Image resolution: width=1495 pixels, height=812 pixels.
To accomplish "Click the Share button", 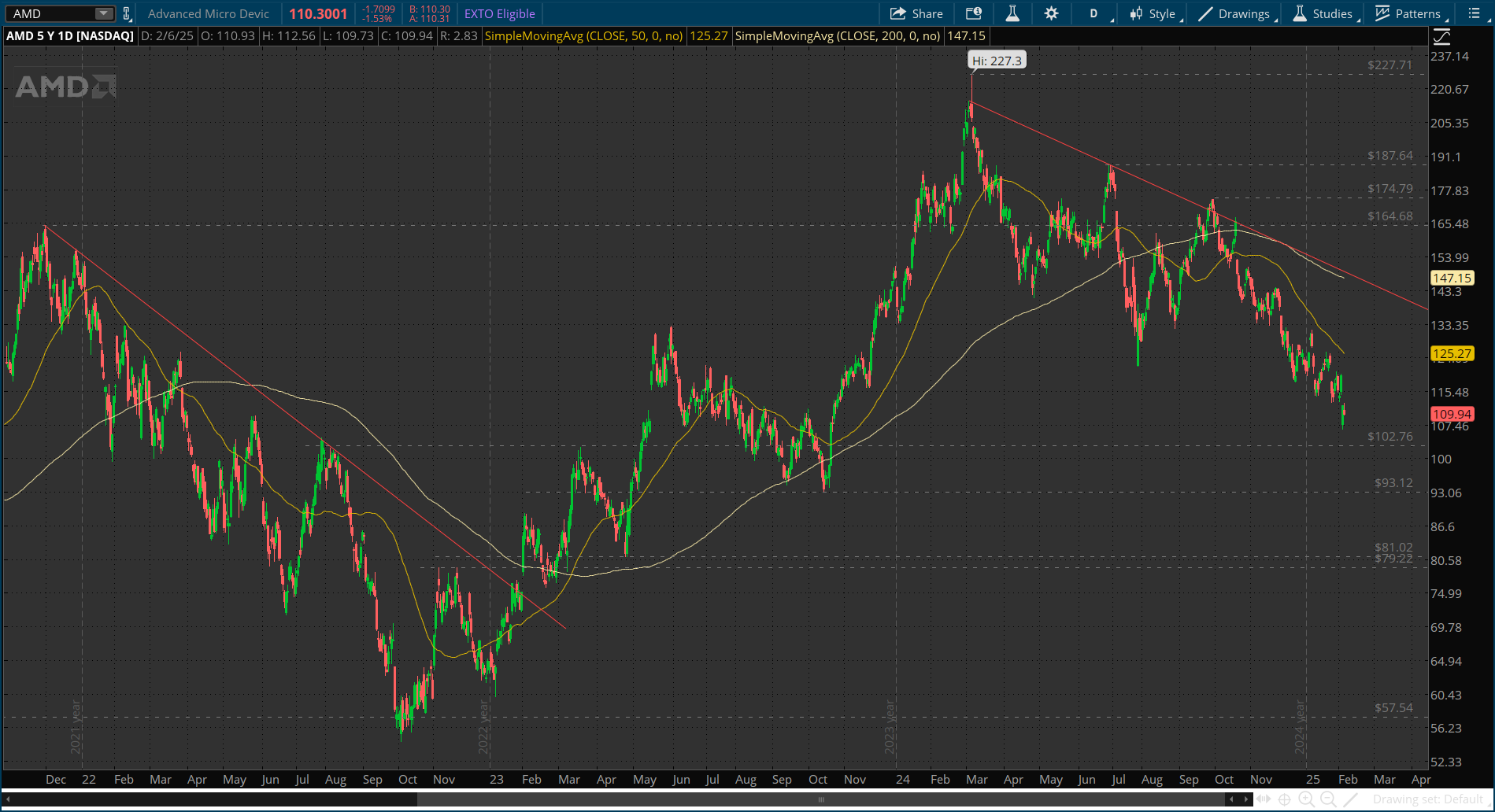I will tap(916, 13).
